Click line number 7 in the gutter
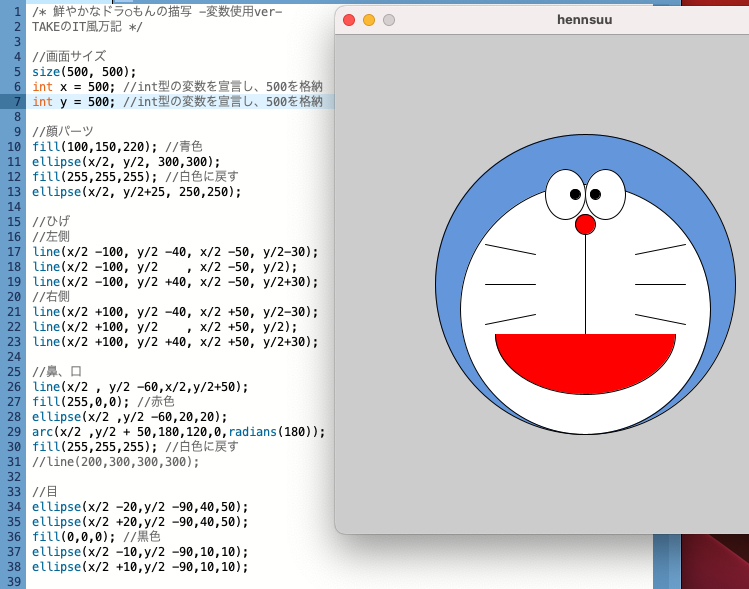Image resolution: width=749 pixels, height=589 pixels. 18,102
